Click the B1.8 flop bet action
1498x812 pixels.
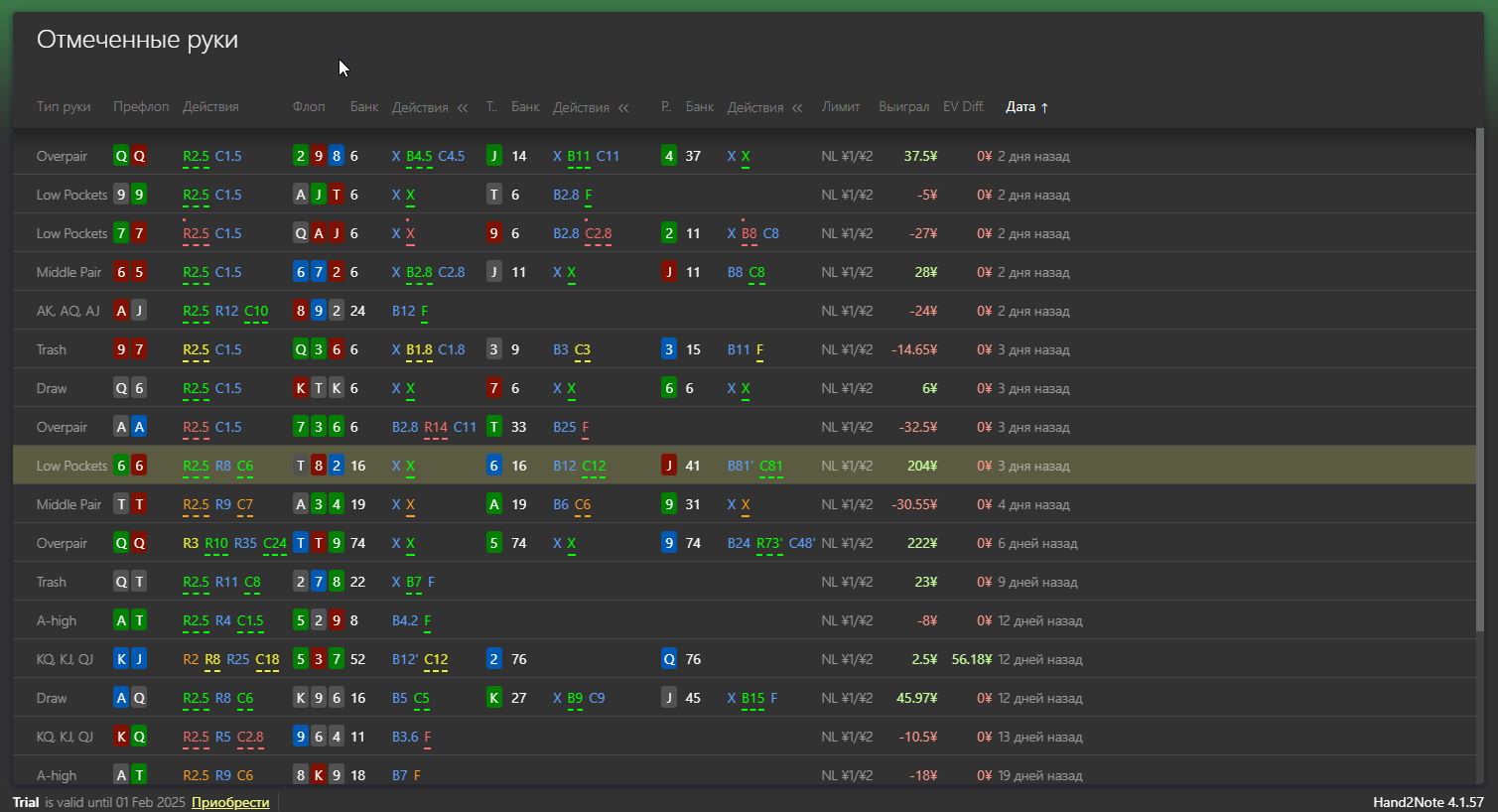419,349
